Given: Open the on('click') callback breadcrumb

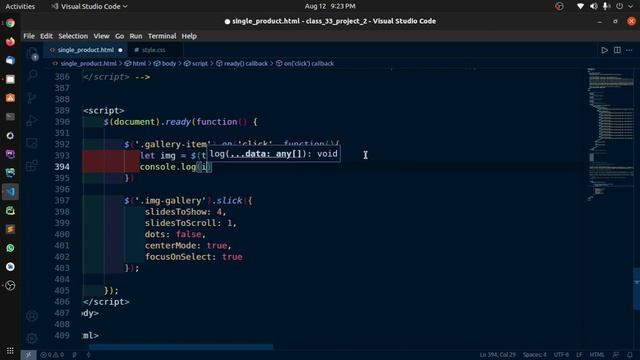Looking at the screenshot, I should tap(305, 64).
